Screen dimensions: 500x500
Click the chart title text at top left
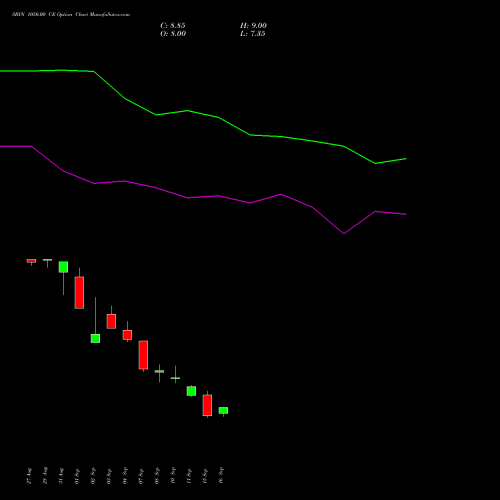[x=71, y=15]
